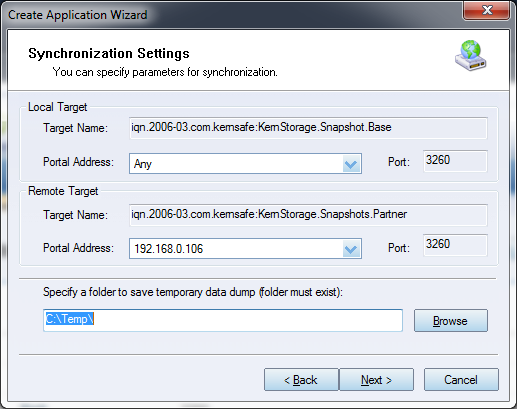
Task: Go to the next wizard step
Action: (x=376, y=380)
